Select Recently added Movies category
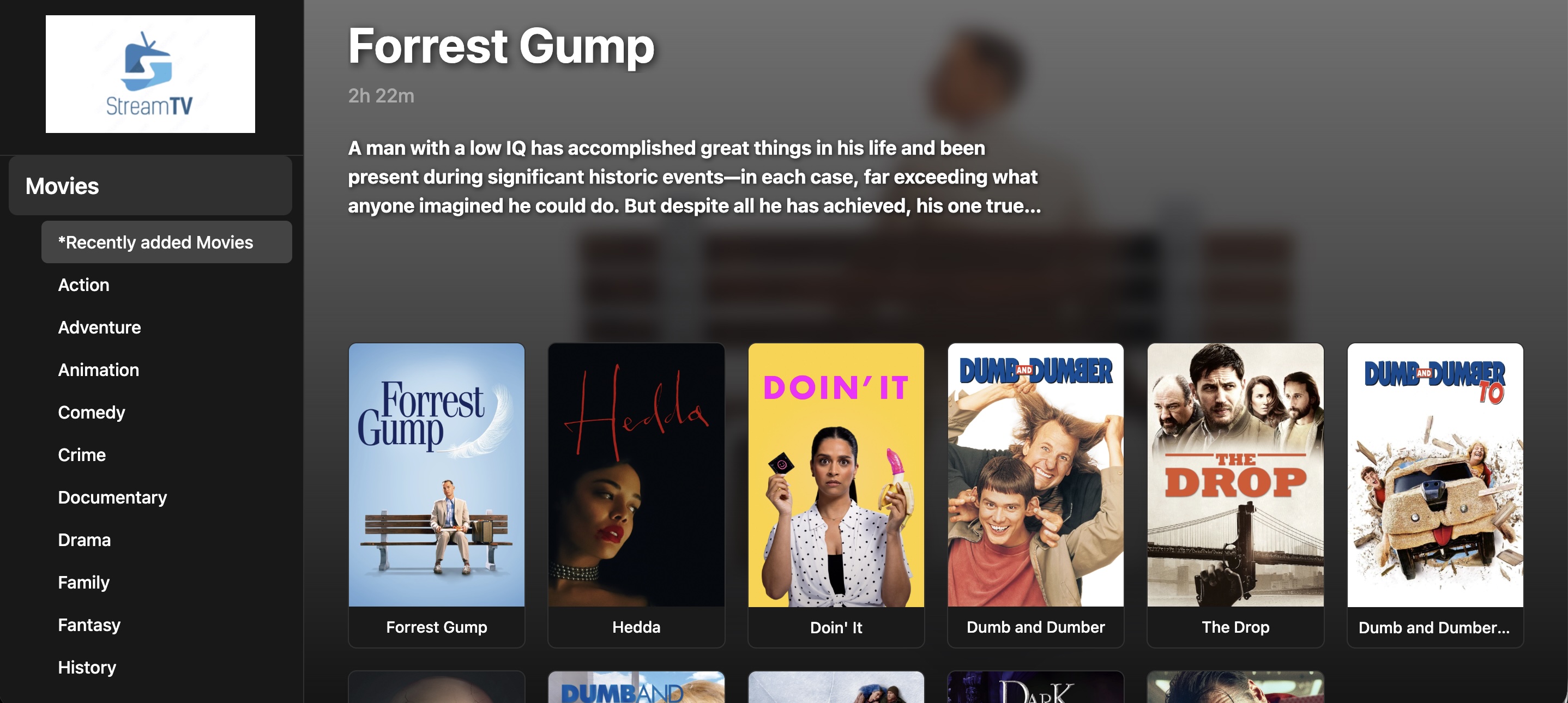1568x703 pixels. point(166,243)
